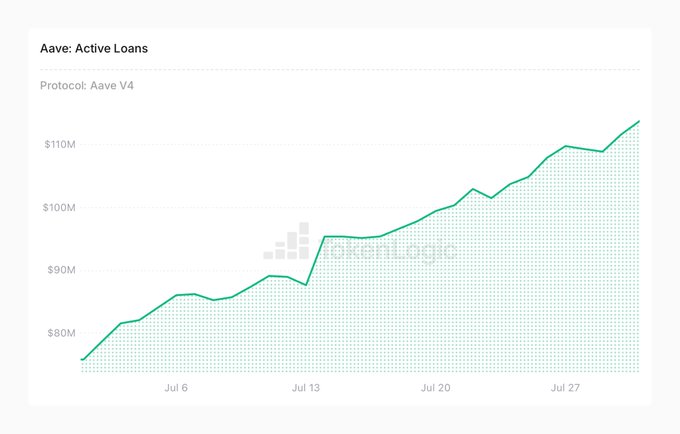Click the $100M y-axis label

pos(59,208)
